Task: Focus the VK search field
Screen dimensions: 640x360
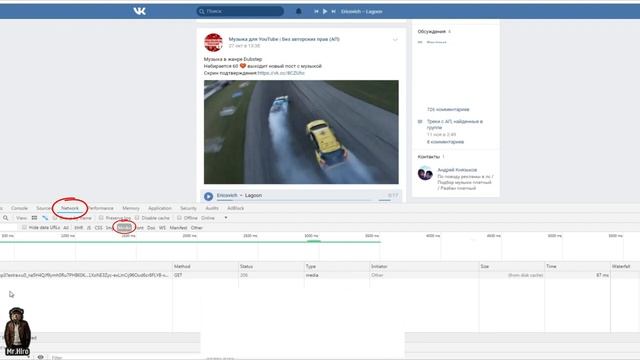Action: pyautogui.click(x=240, y=11)
